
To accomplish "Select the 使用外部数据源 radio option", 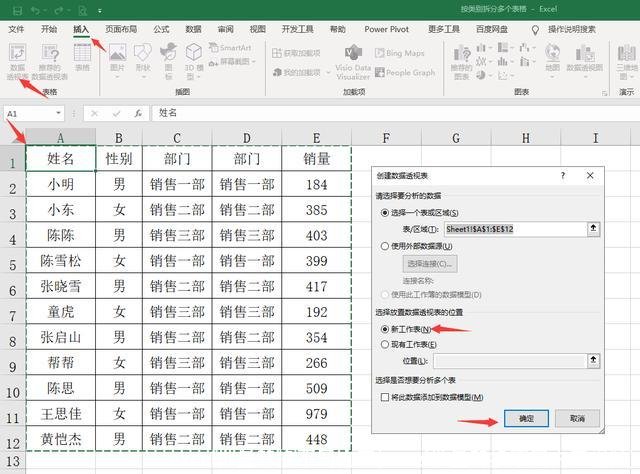I will [386, 246].
